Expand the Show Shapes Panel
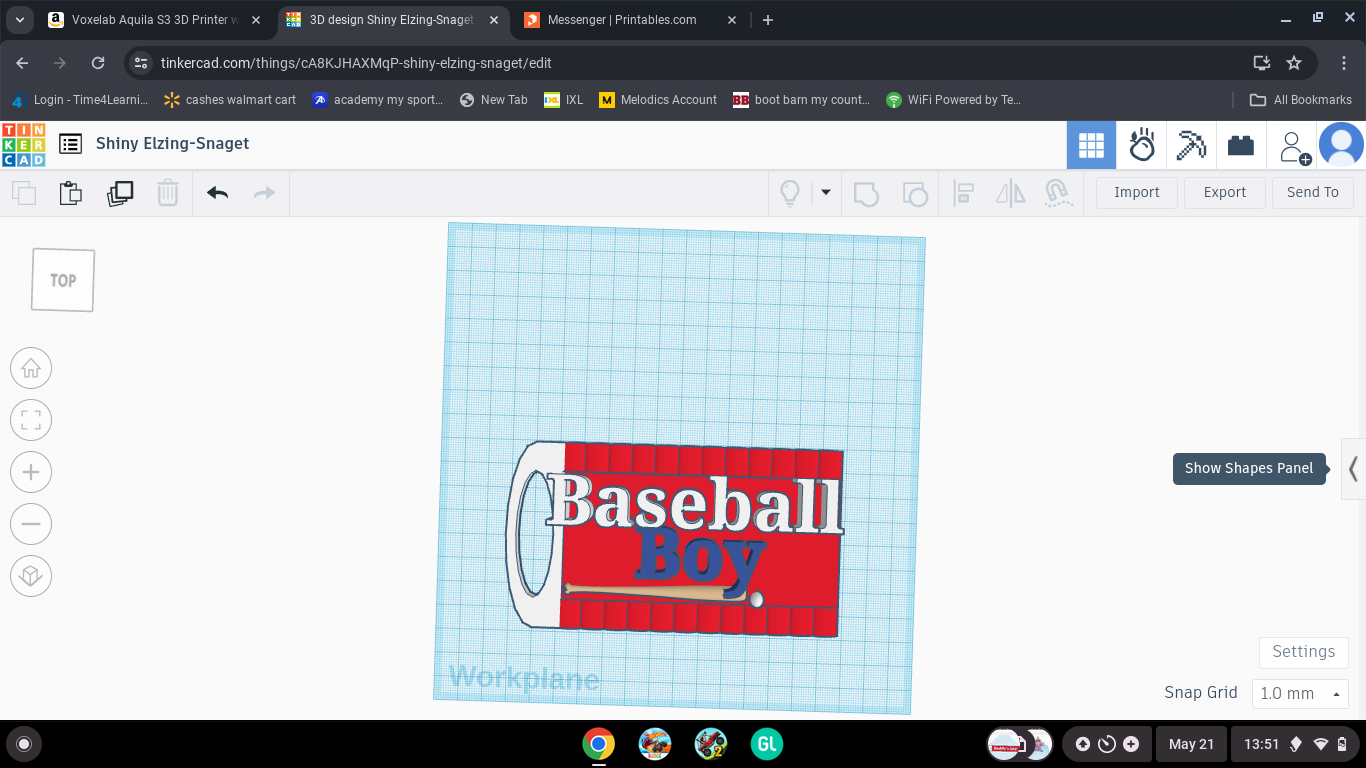 (x=1352, y=468)
